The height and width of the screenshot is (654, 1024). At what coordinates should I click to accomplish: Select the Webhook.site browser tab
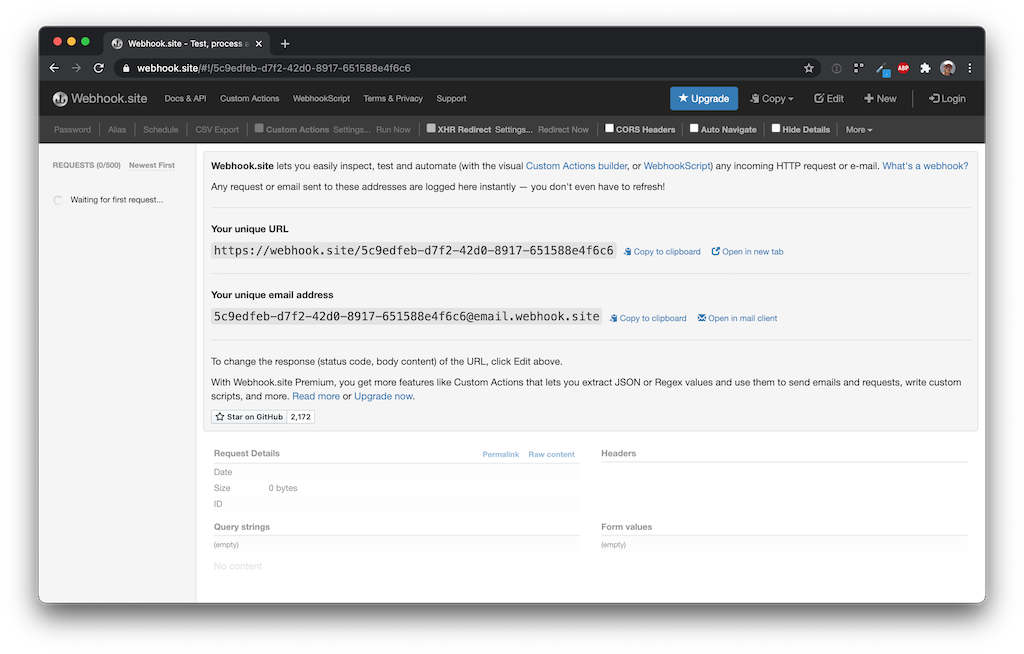pyautogui.click(x=186, y=44)
